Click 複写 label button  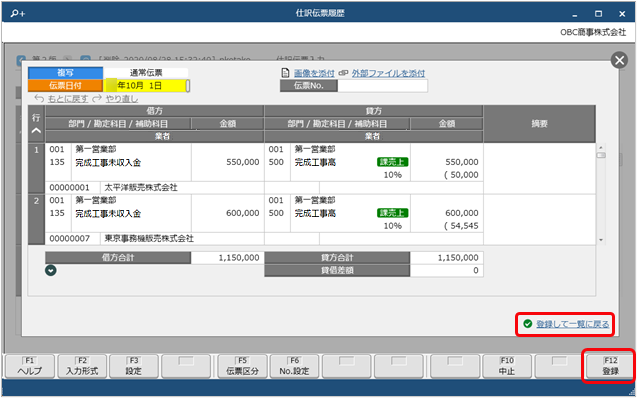(x=65, y=73)
